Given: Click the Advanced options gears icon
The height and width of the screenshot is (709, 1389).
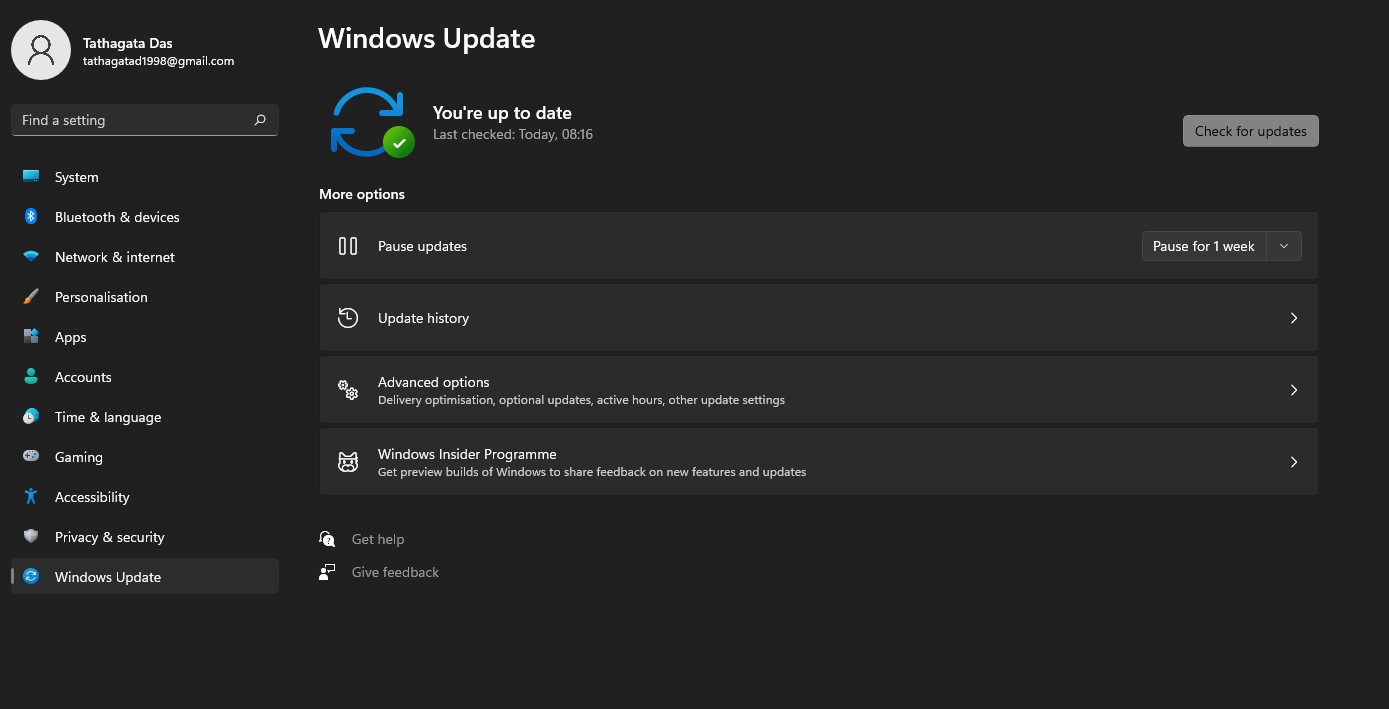Looking at the screenshot, I should tap(348, 390).
